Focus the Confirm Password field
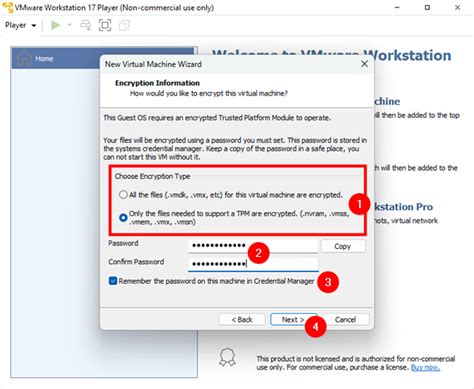Viewport: 474px width, 389px height. [x=253, y=264]
